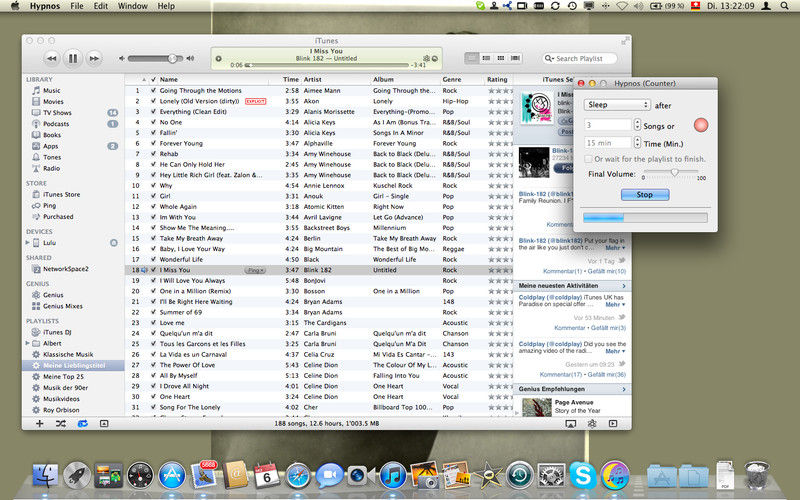Viewport: 800px width, 500px height.
Task: Skip to the next track in iTunes
Action: pyautogui.click(x=94, y=59)
